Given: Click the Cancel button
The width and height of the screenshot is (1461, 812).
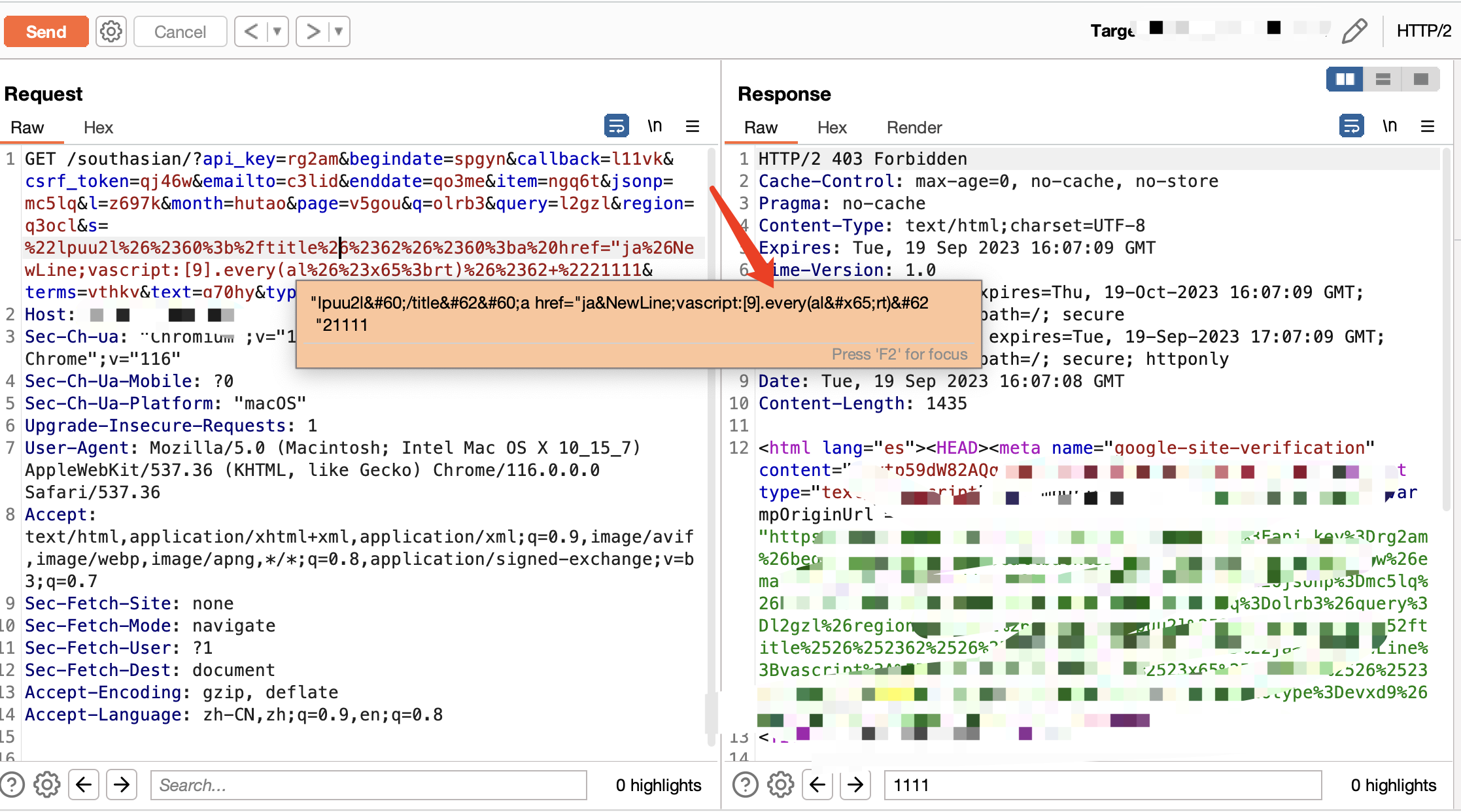Looking at the screenshot, I should coord(180,31).
